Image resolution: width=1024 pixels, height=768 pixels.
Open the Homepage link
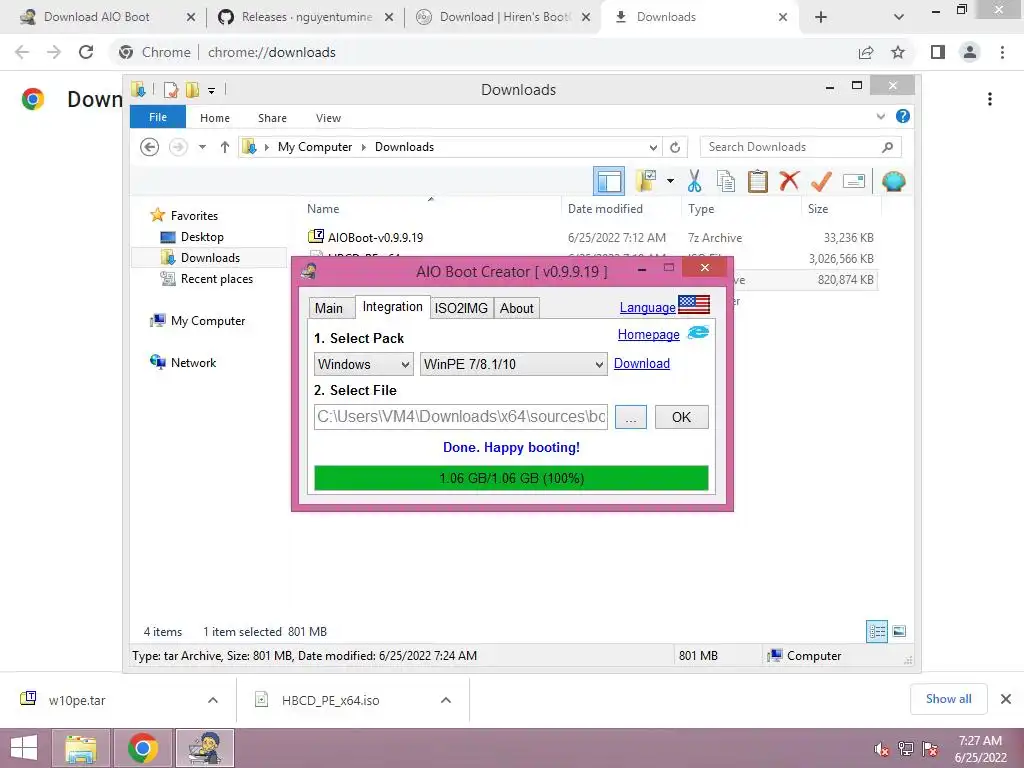coord(648,334)
